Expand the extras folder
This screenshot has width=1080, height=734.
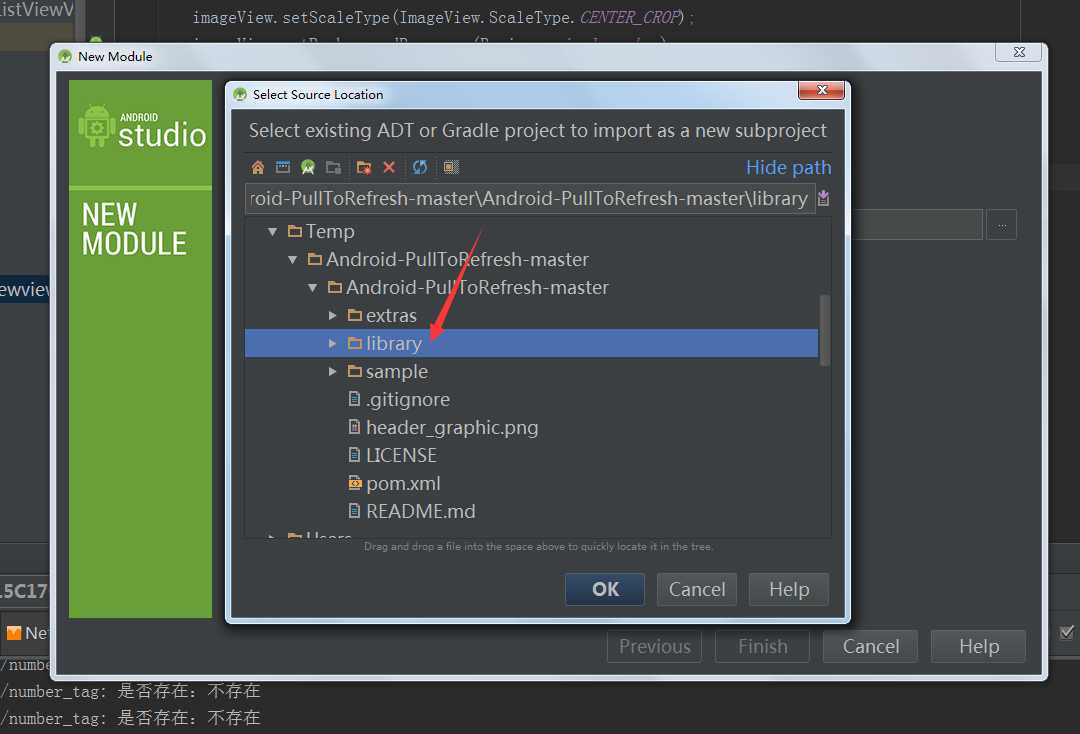point(333,315)
